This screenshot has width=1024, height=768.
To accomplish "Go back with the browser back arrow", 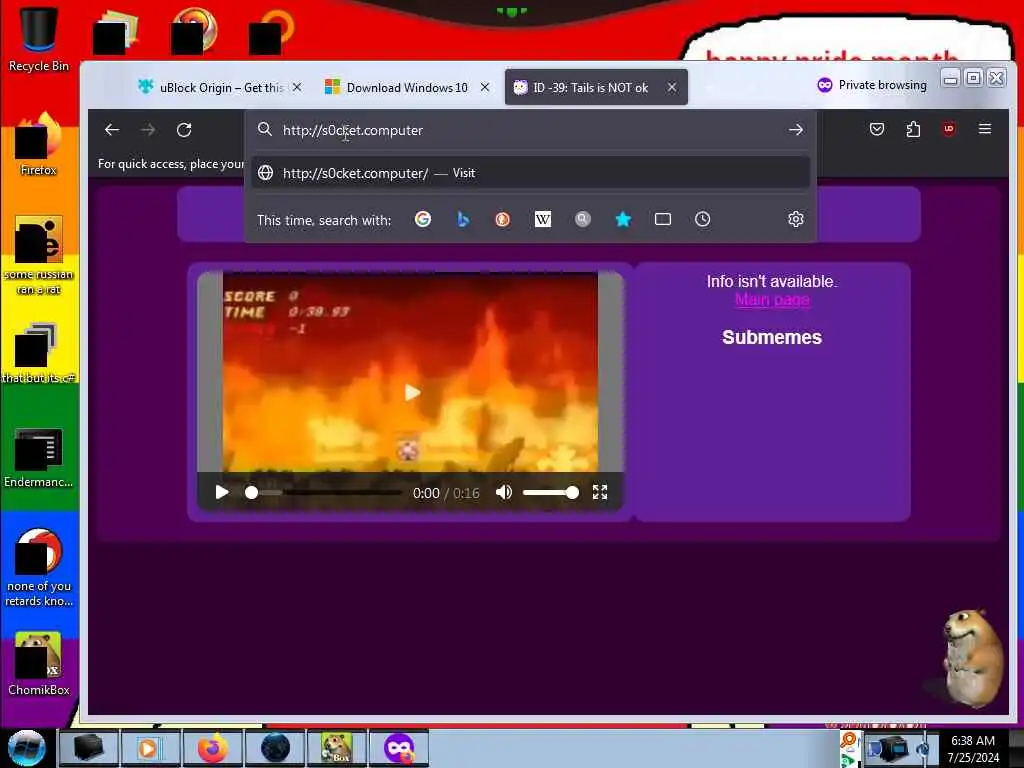I will [112, 130].
